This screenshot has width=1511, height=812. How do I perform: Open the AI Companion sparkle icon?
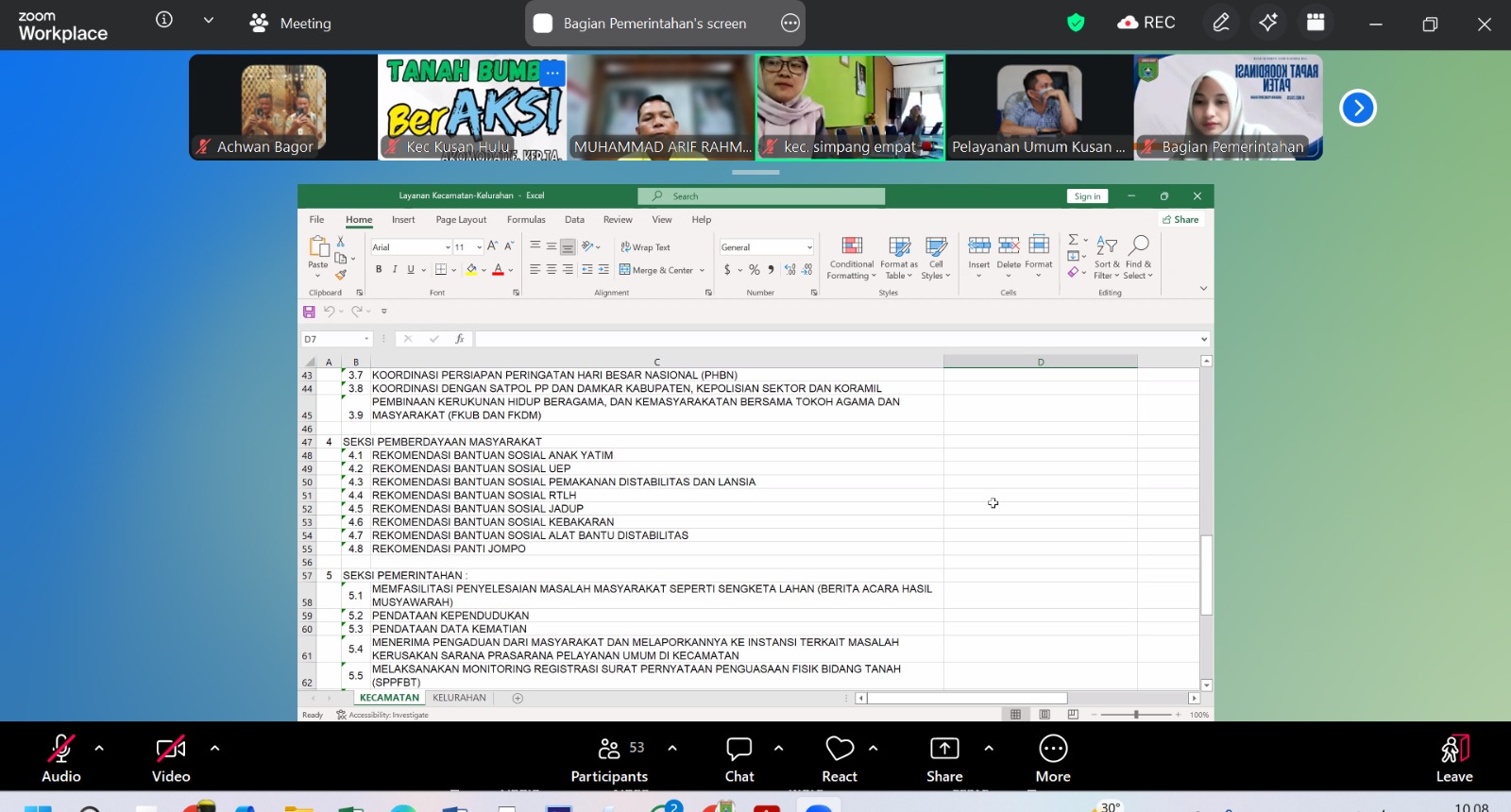1268,22
